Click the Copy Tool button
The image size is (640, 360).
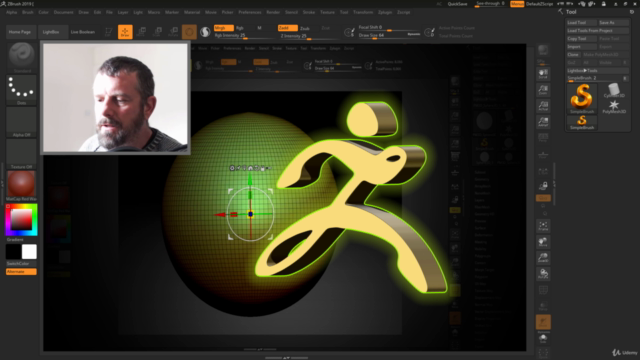[581, 38]
